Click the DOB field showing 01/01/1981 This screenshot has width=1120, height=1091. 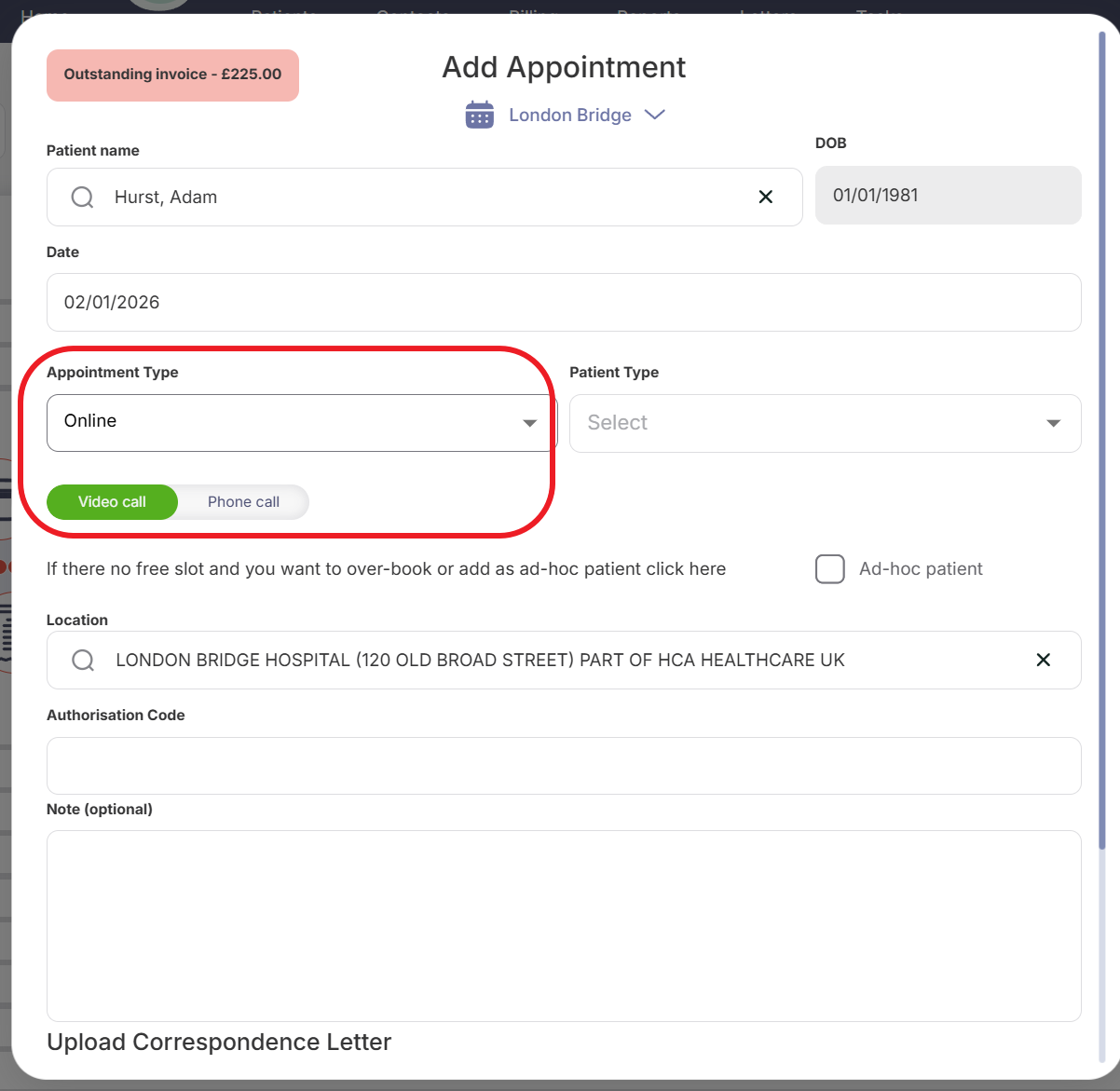[x=947, y=196]
